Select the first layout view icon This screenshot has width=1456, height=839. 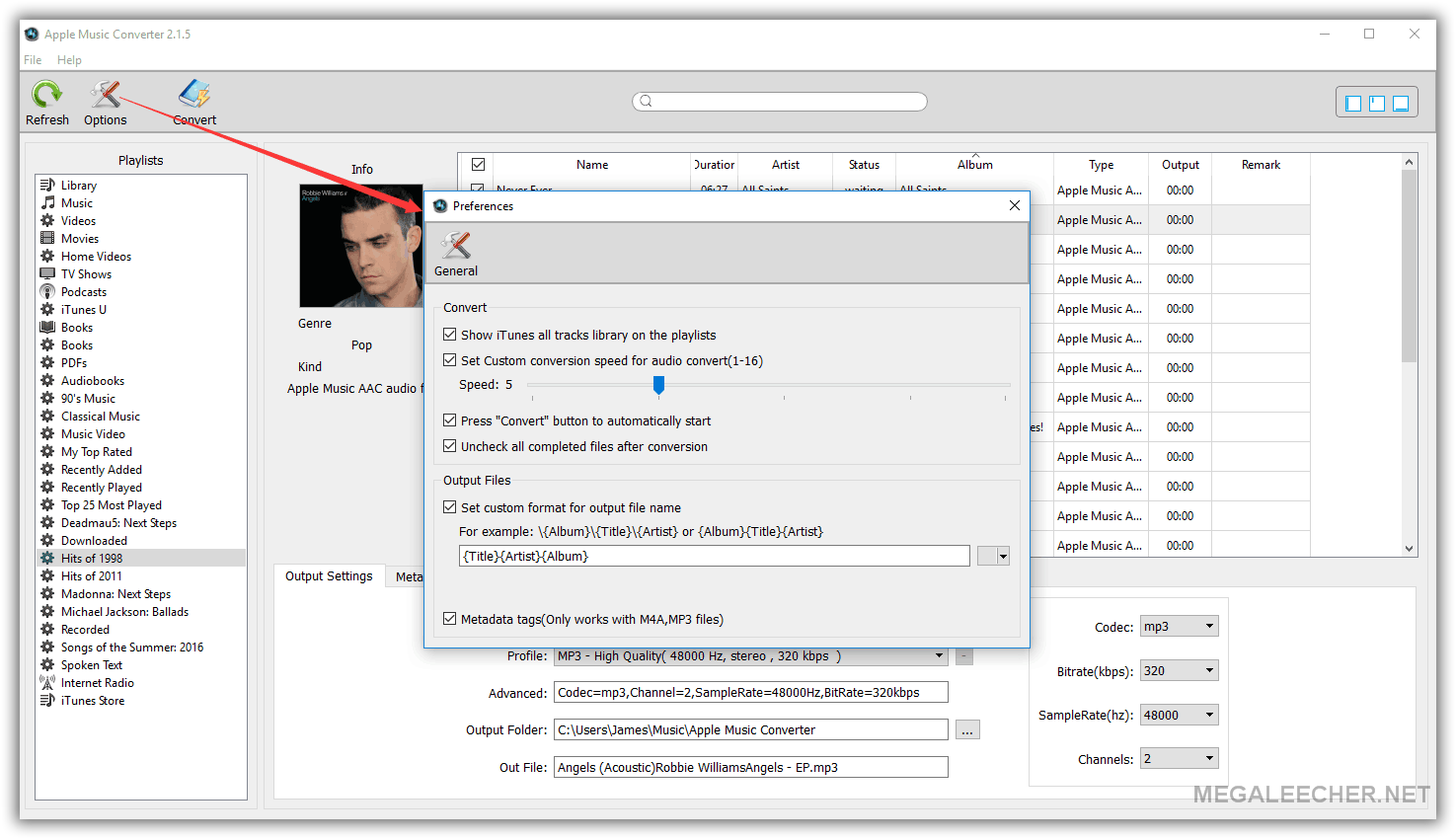tap(1353, 103)
